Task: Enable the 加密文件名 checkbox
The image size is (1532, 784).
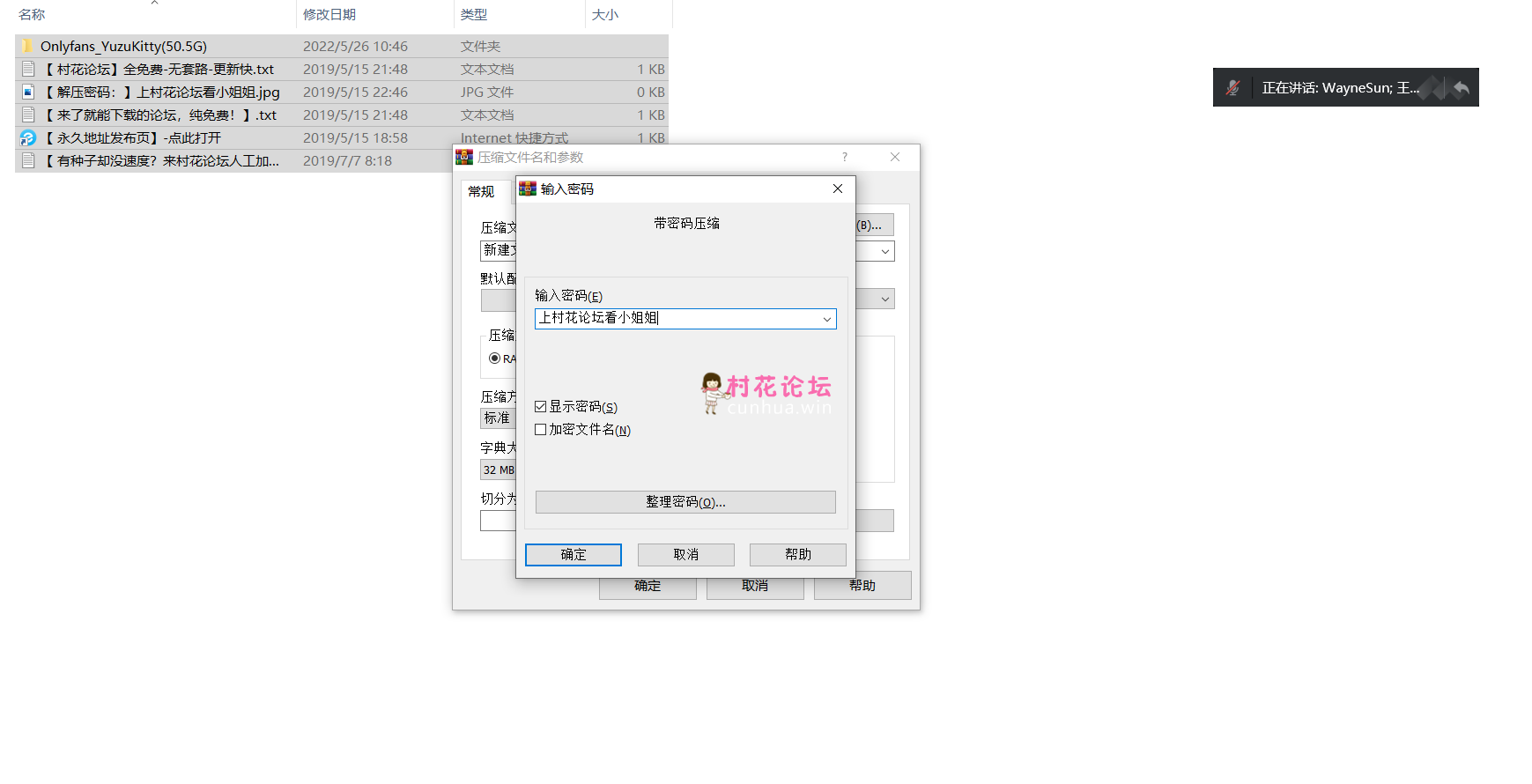Action: 541,430
